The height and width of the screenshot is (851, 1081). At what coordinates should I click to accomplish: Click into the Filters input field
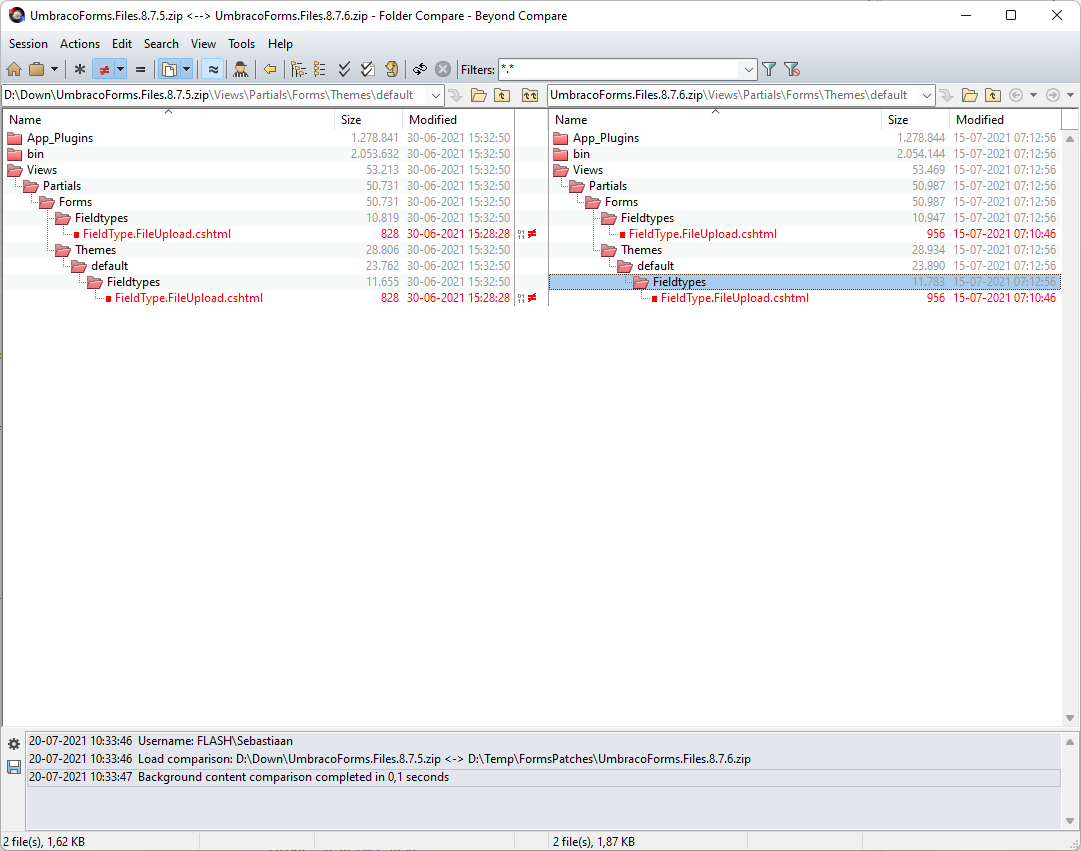point(619,69)
